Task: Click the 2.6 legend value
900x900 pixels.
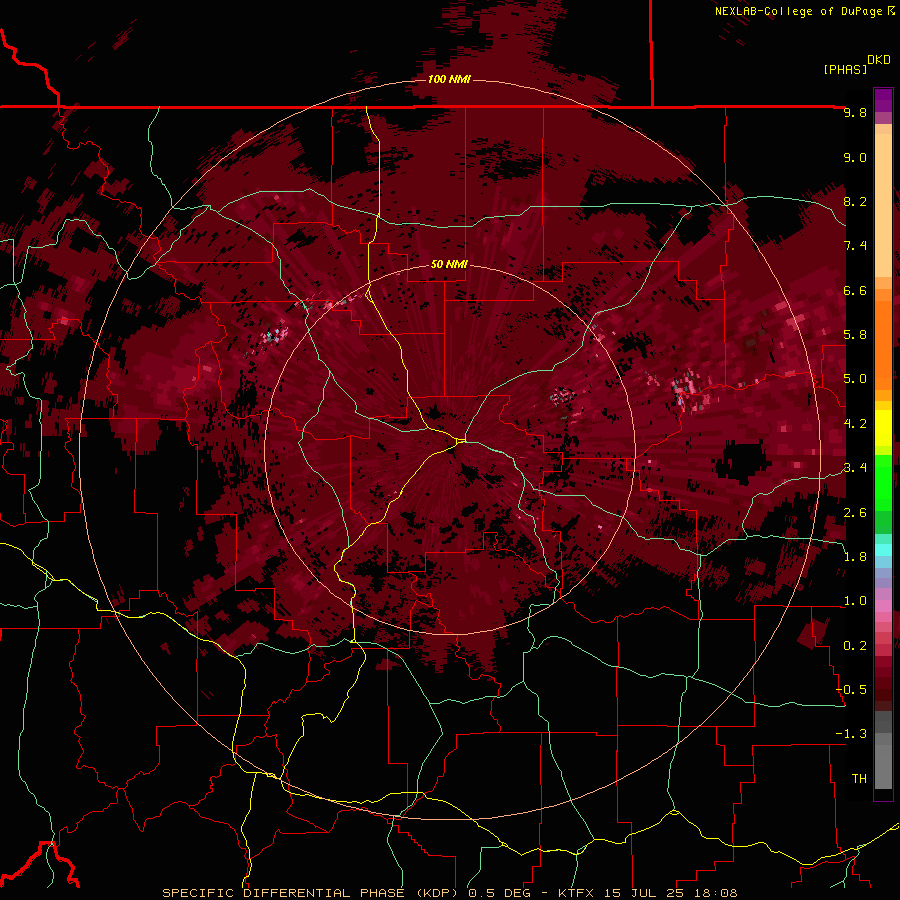Action: coord(855,513)
